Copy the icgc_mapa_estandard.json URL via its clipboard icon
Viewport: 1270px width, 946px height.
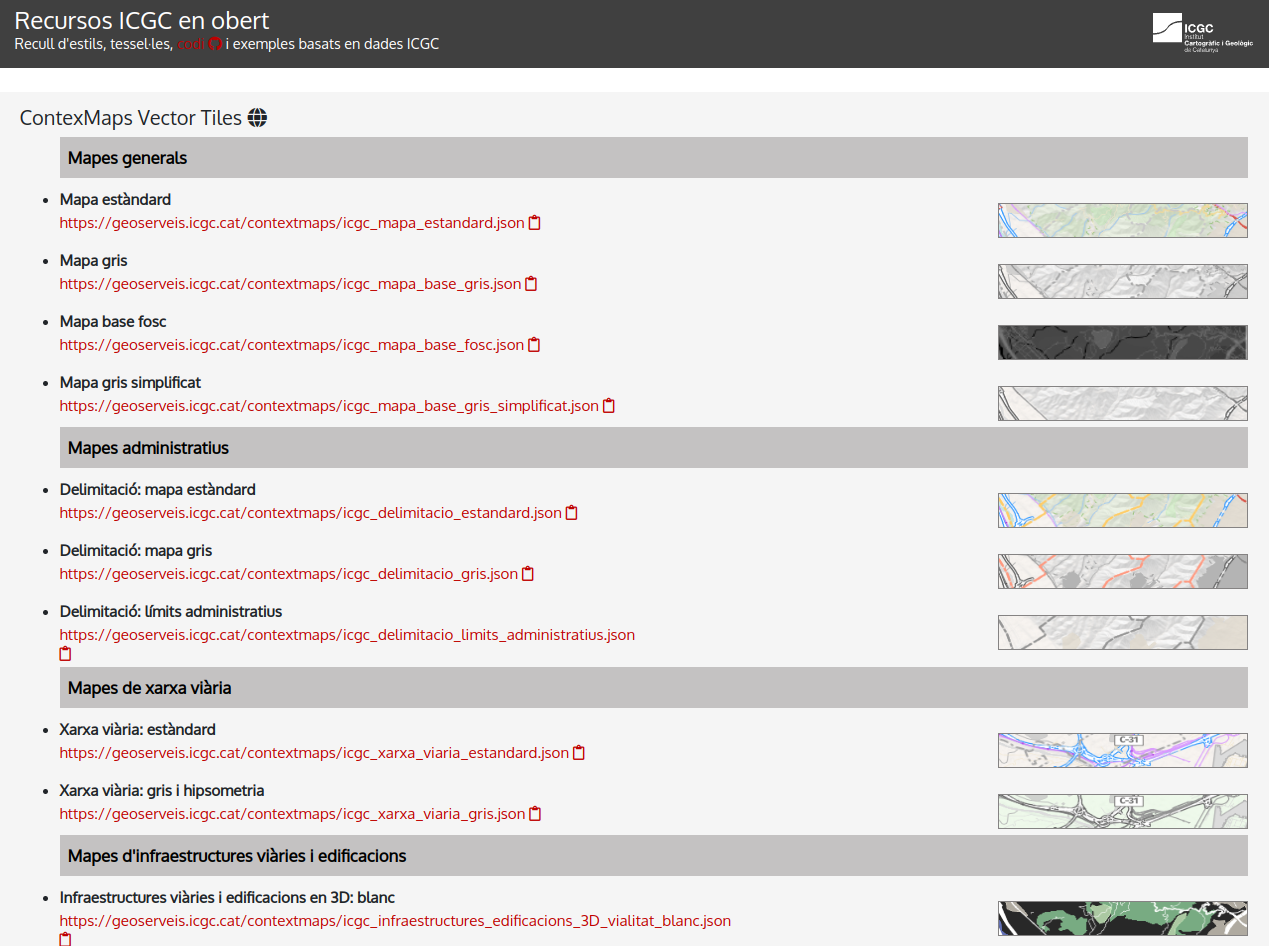pos(534,223)
